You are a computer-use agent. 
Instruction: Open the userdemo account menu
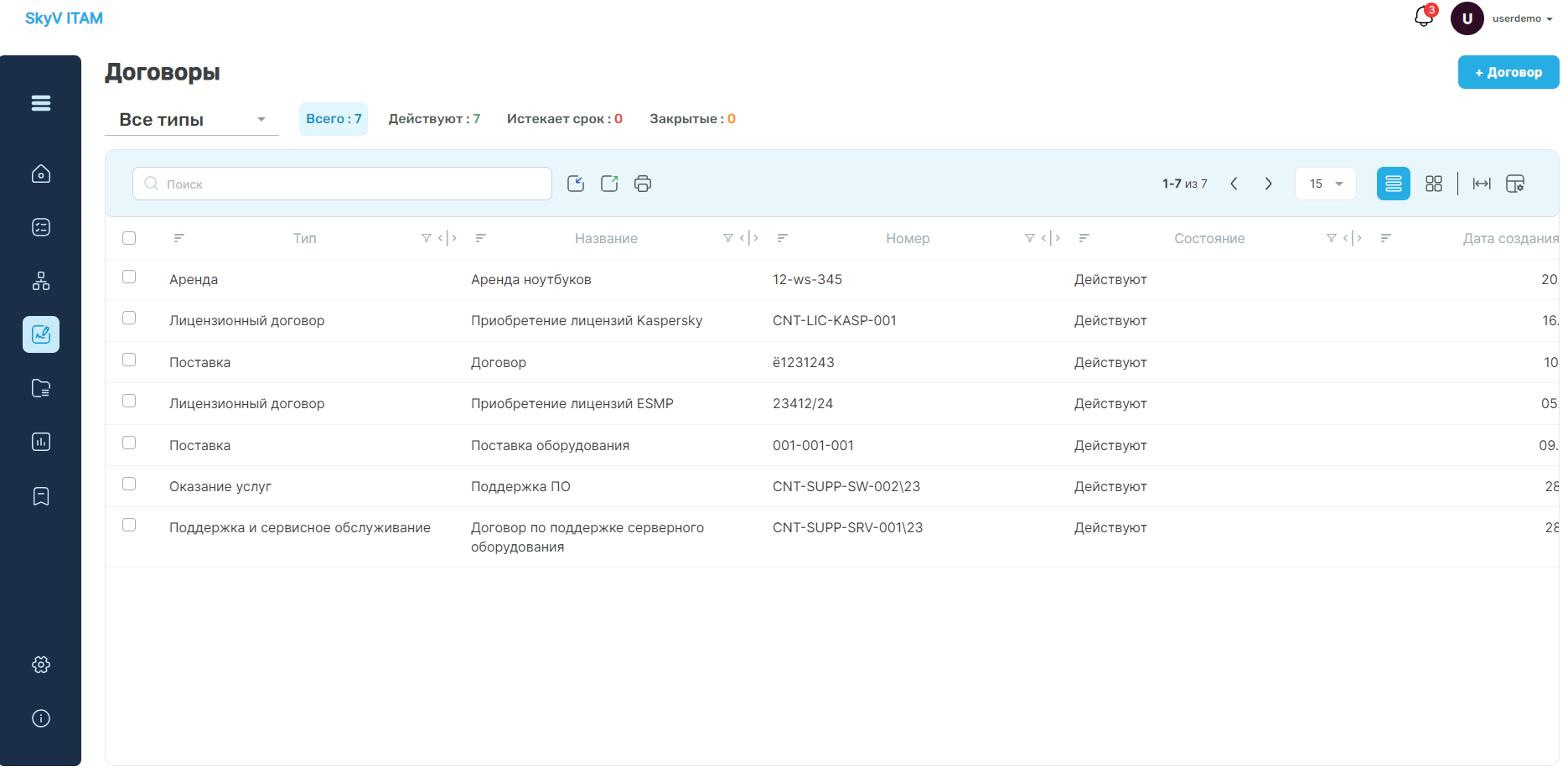click(x=1522, y=18)
